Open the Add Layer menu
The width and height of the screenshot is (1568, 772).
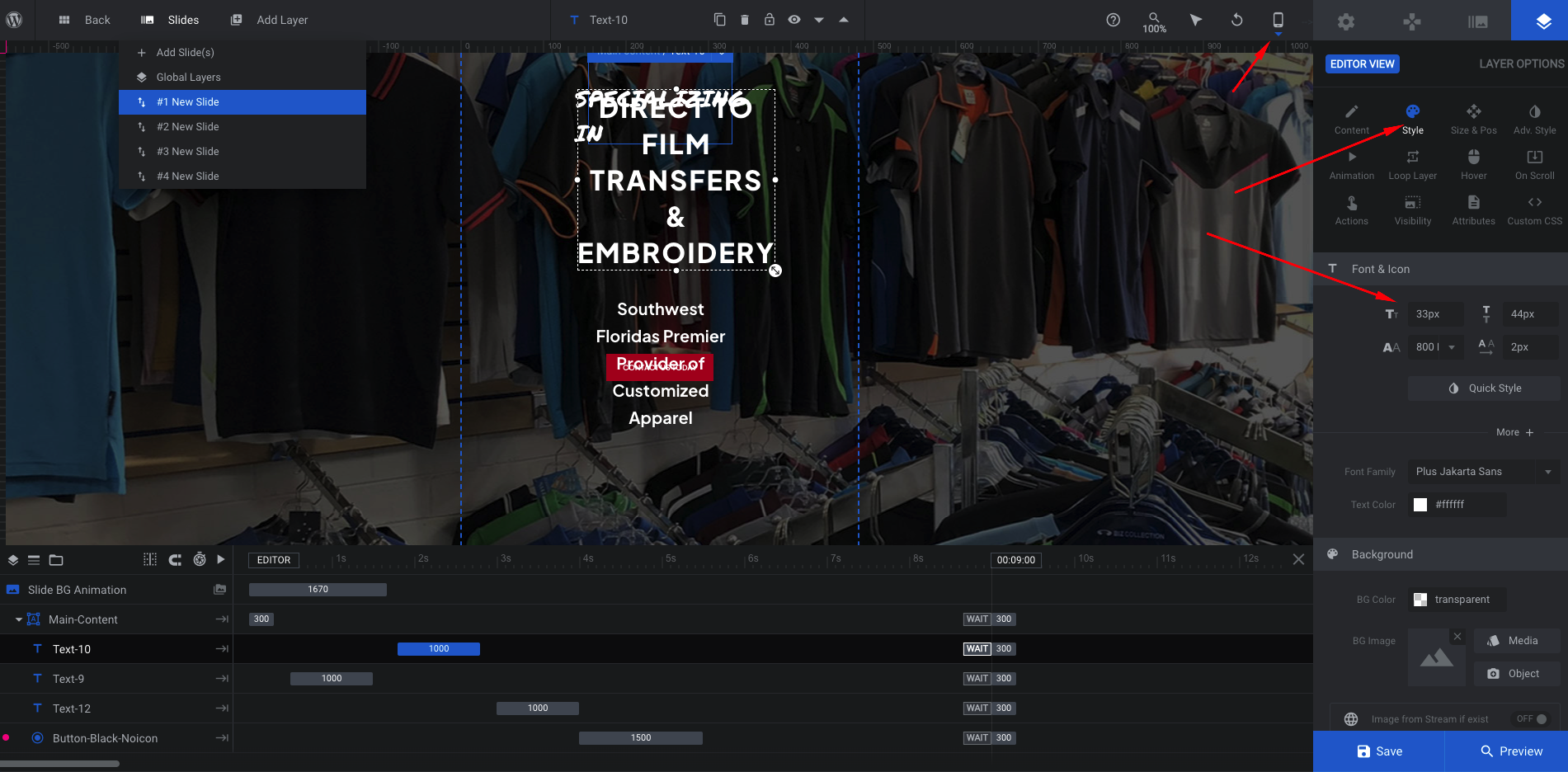[x=269, y=20]
